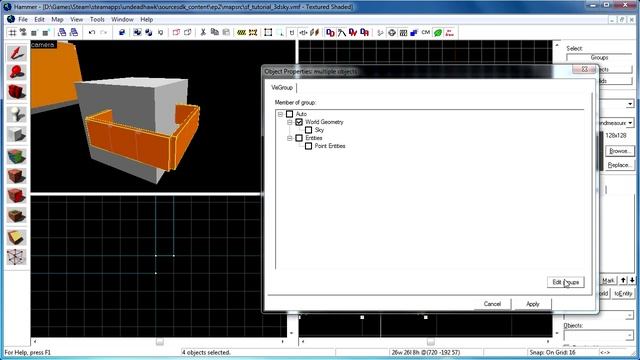
Task: Click the red 'dis free' toolbar icon
Action: [450, 33]
